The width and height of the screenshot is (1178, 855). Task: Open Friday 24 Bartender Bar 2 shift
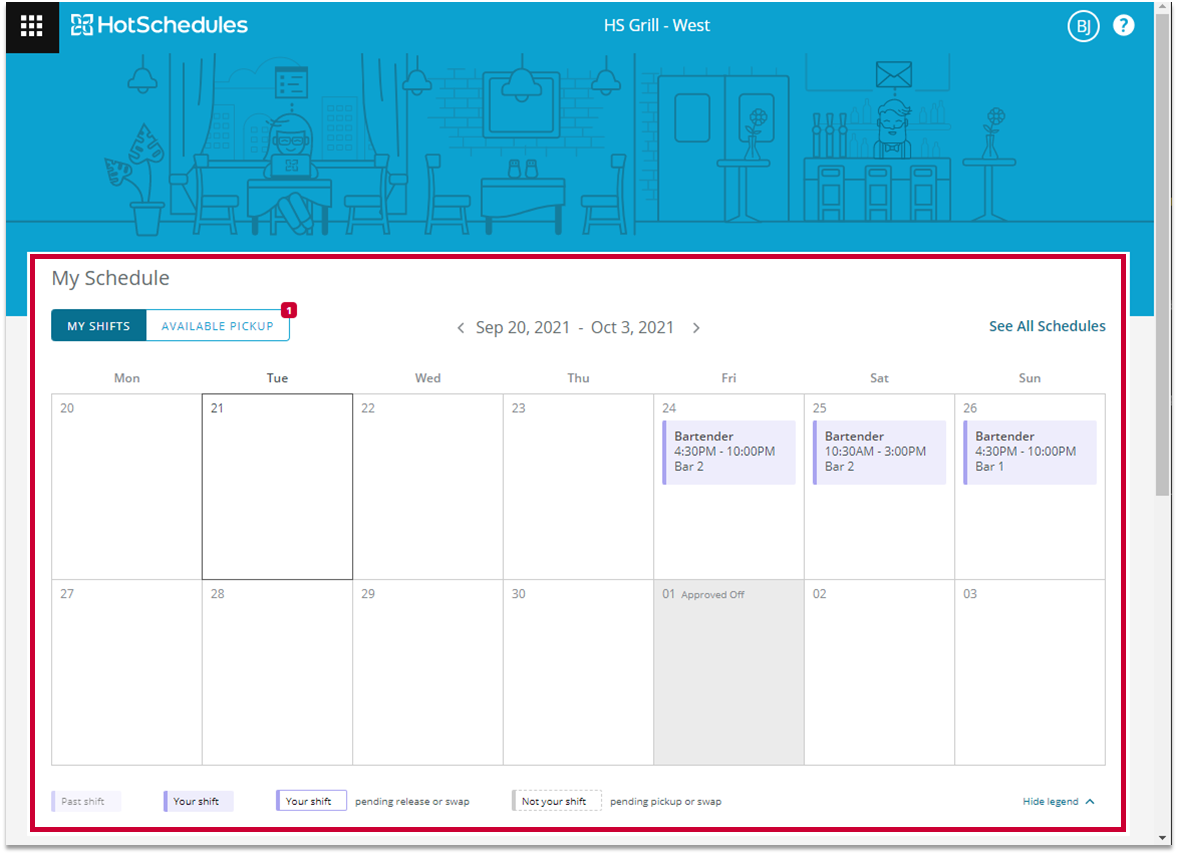[729, 452]
